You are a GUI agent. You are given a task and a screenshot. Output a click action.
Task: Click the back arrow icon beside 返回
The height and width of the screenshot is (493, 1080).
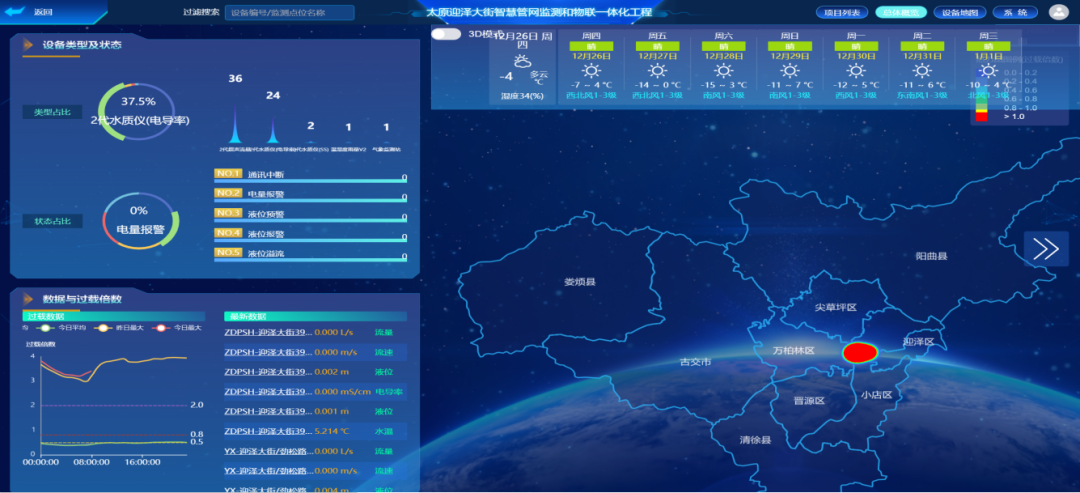[14, 12]
